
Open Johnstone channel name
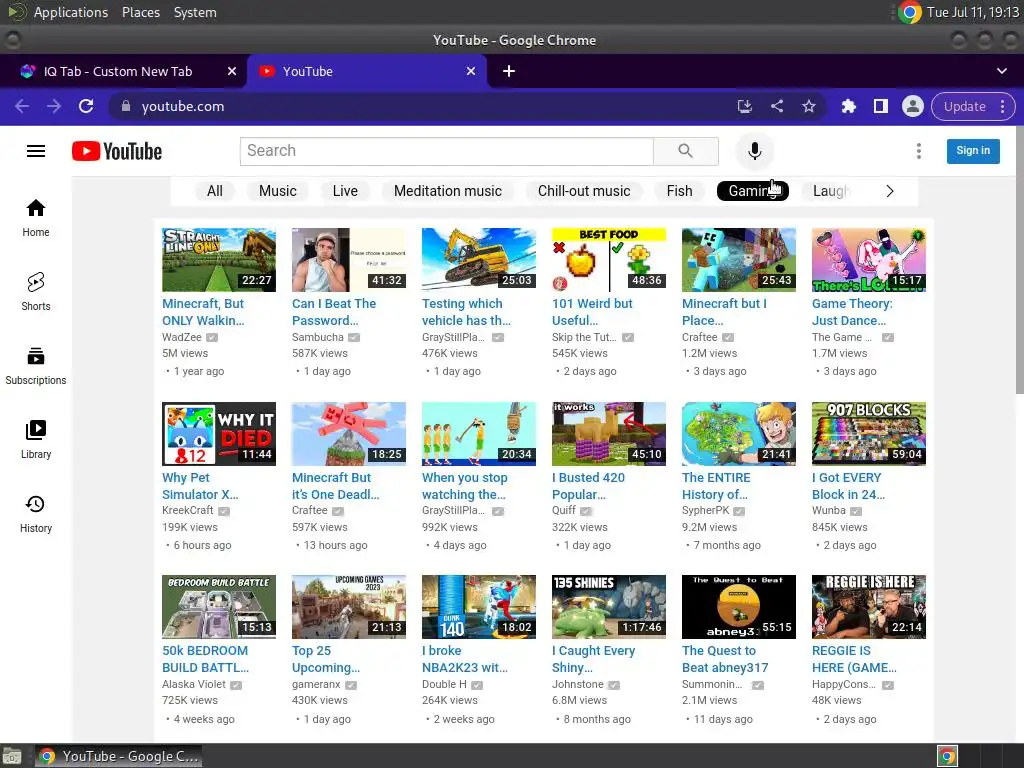click(577, 684)
